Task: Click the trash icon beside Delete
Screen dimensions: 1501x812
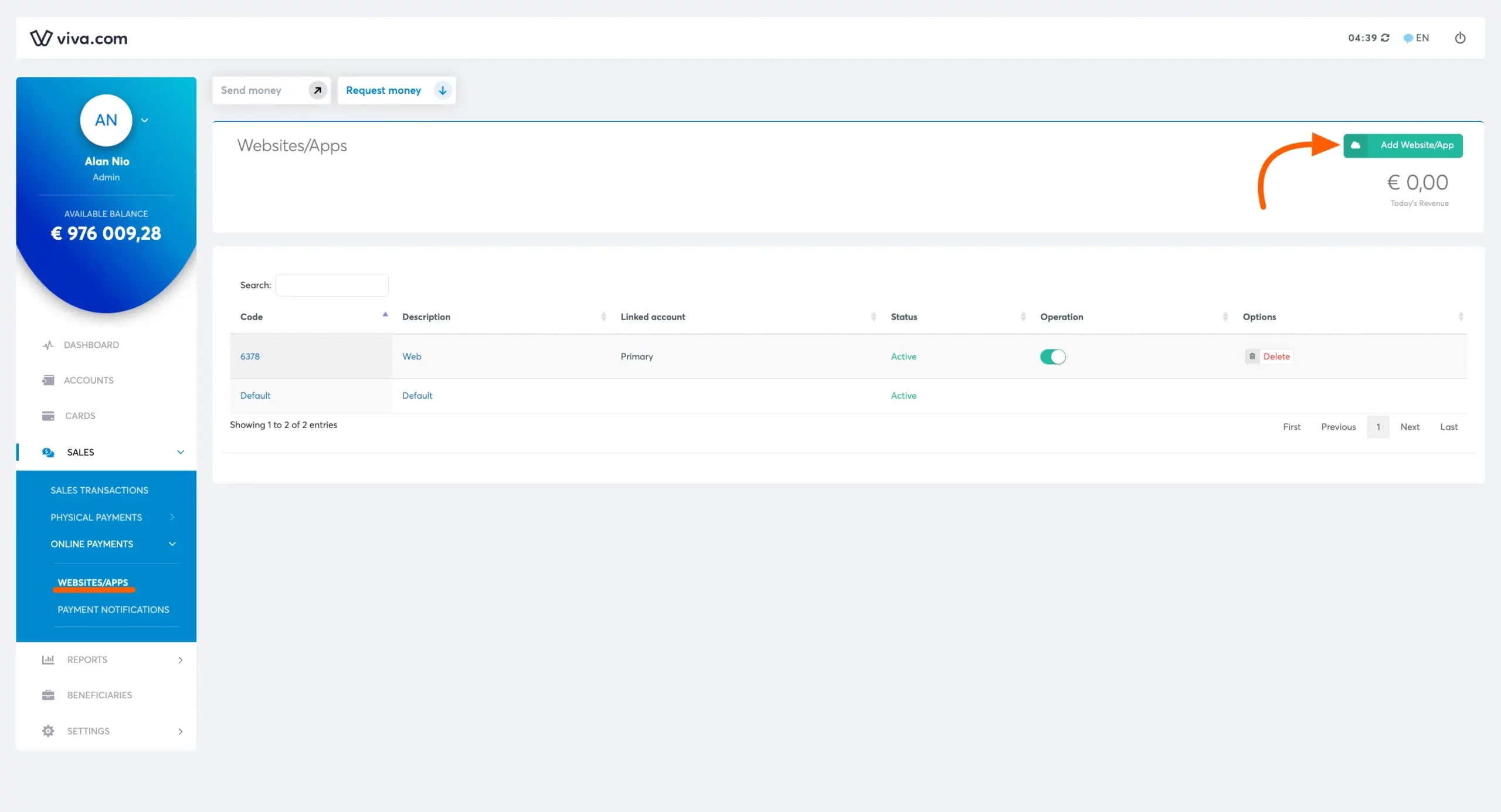Action: click(1252, 356)
